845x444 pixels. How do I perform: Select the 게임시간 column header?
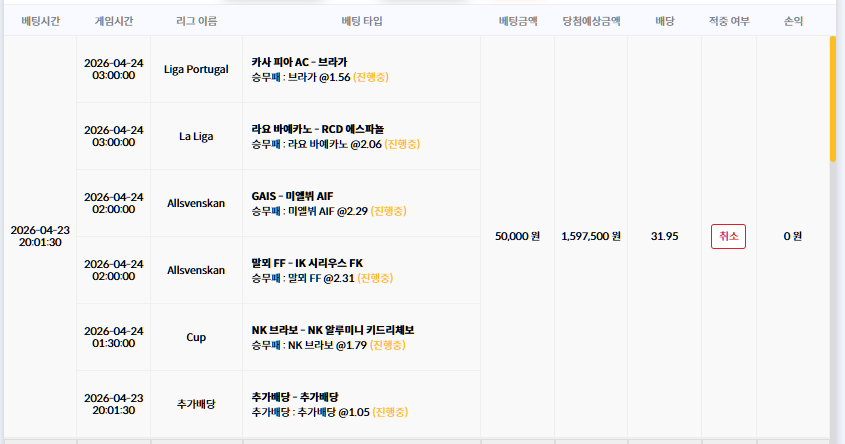pyautogui.click(x=114, y=21)
